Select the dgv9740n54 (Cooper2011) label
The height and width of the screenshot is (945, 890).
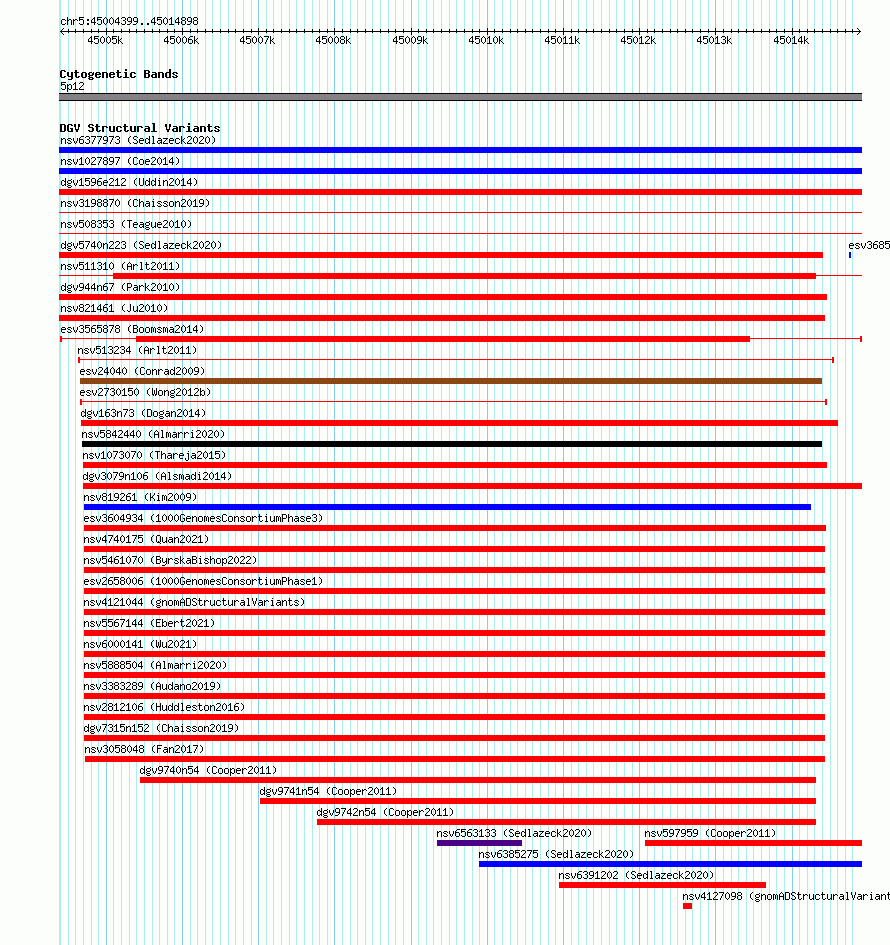click(208, 770)
